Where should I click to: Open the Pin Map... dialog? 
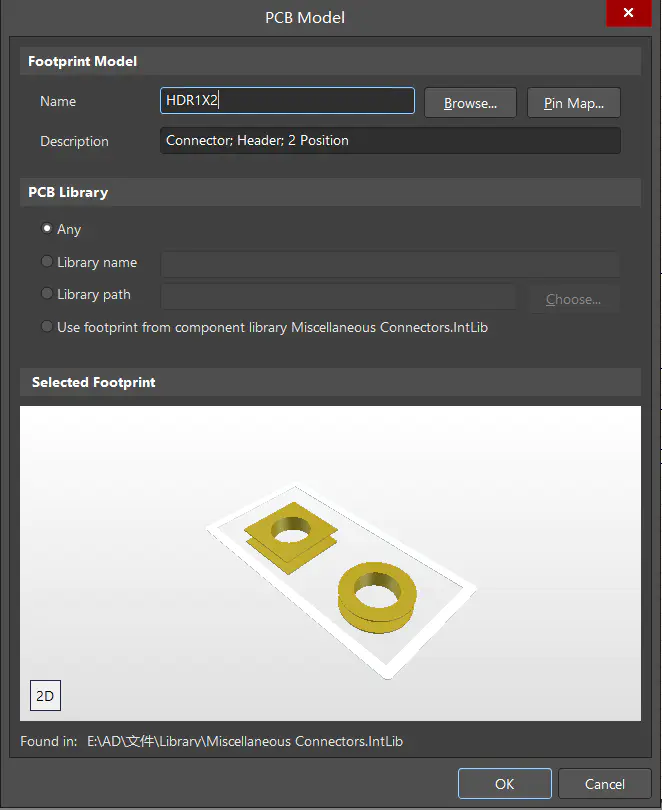coord(574,103)
